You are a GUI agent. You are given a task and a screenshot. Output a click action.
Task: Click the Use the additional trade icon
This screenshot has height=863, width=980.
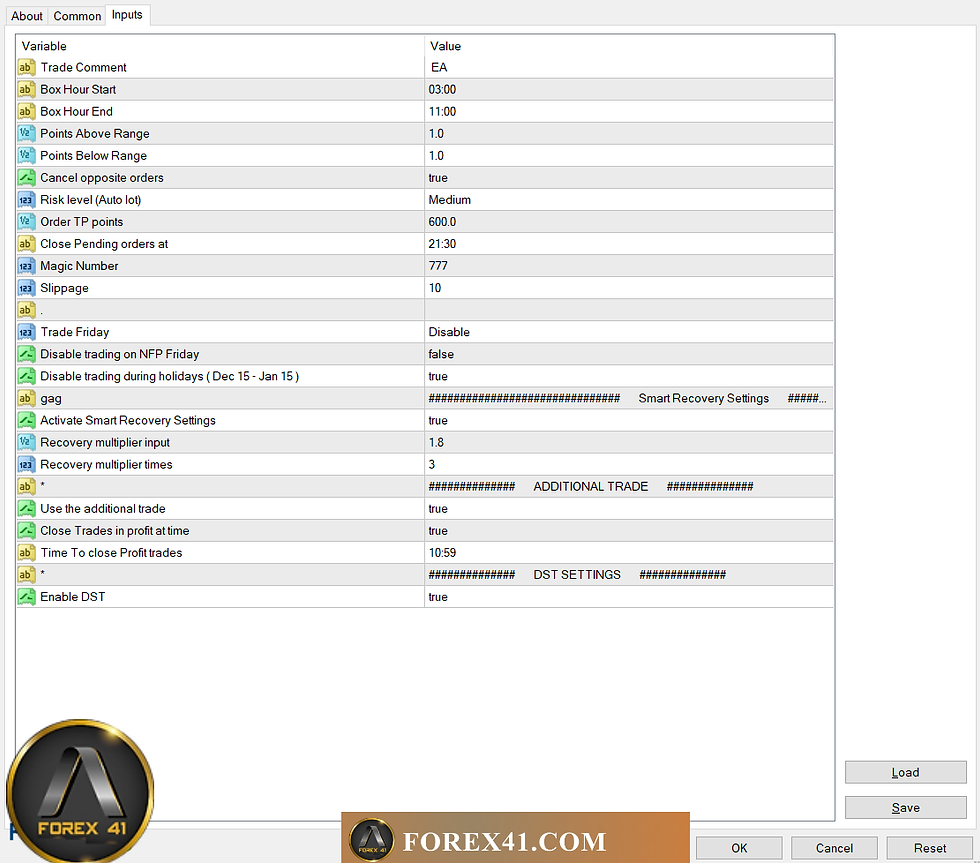click(26, 509)
